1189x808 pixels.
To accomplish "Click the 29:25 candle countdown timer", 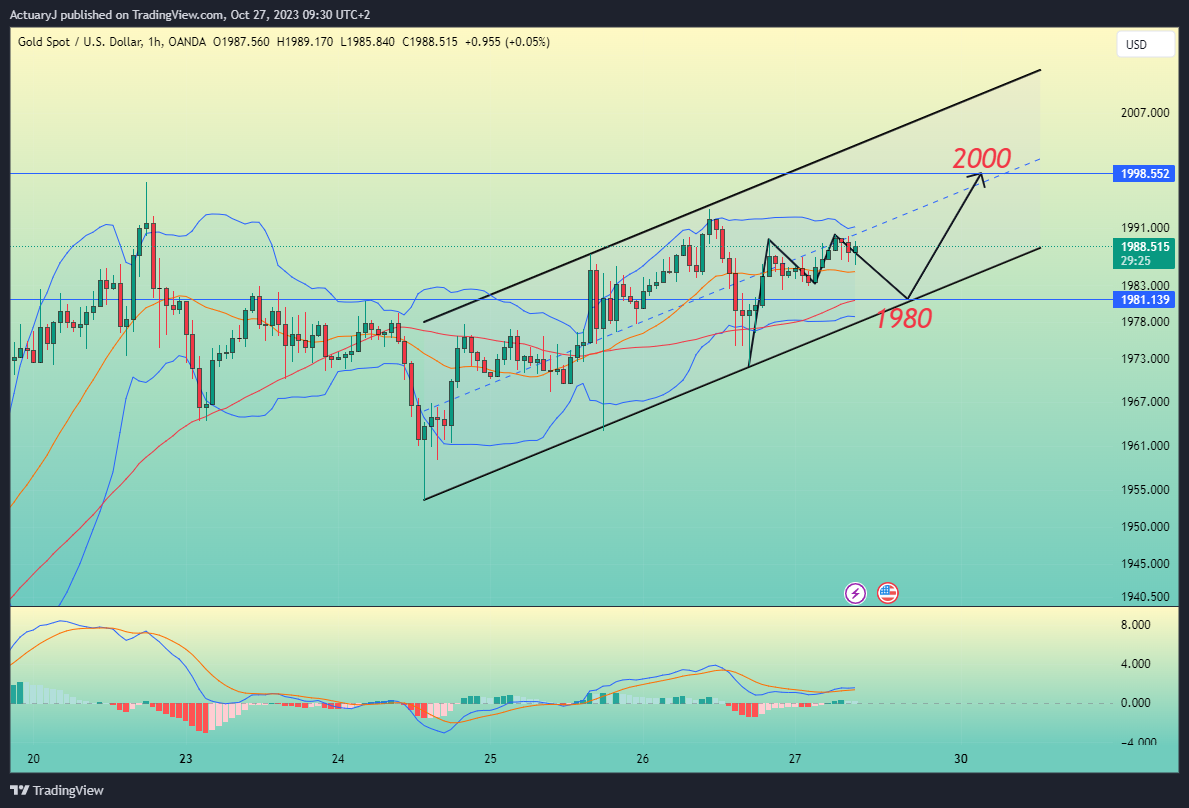I will pos(1135,261).
